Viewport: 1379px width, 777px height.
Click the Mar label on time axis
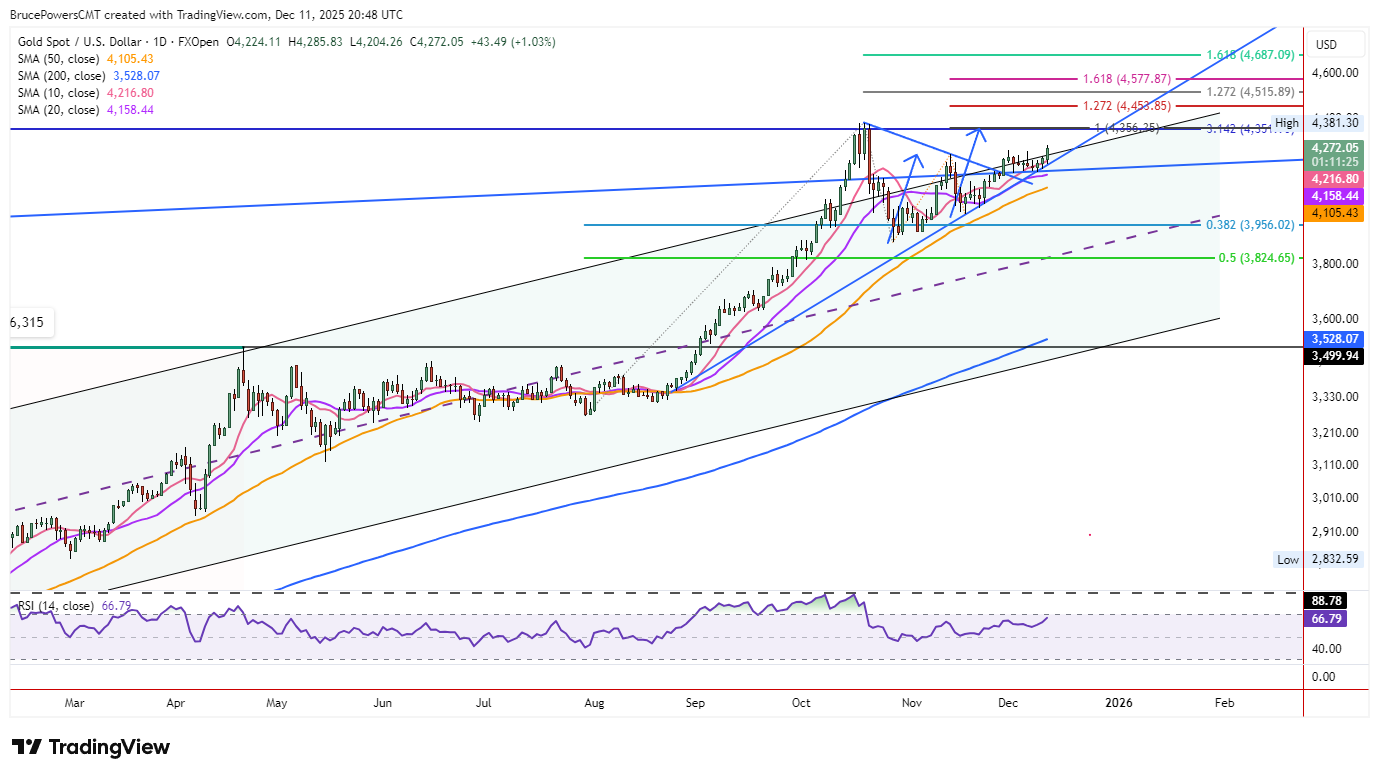pyautogui.click(x=75, y=703)
